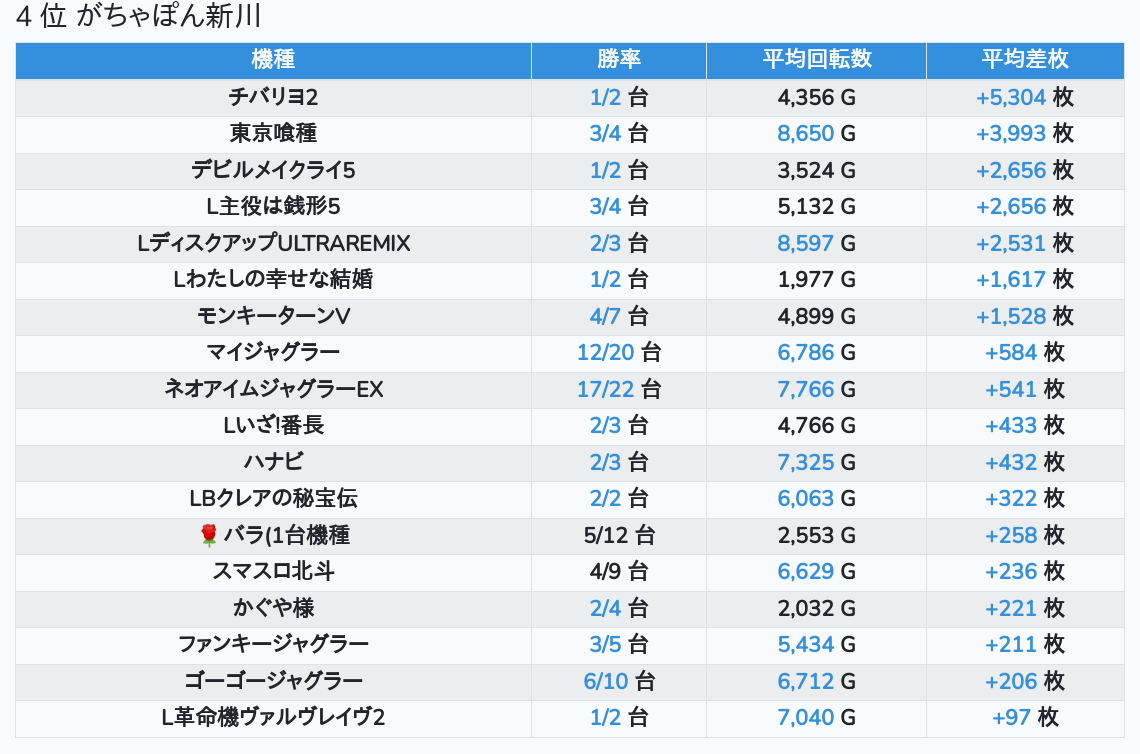The width and height of the screenshot is (1140, 754).
Task: Click the 機種 column header
Action: coord(273,60)
